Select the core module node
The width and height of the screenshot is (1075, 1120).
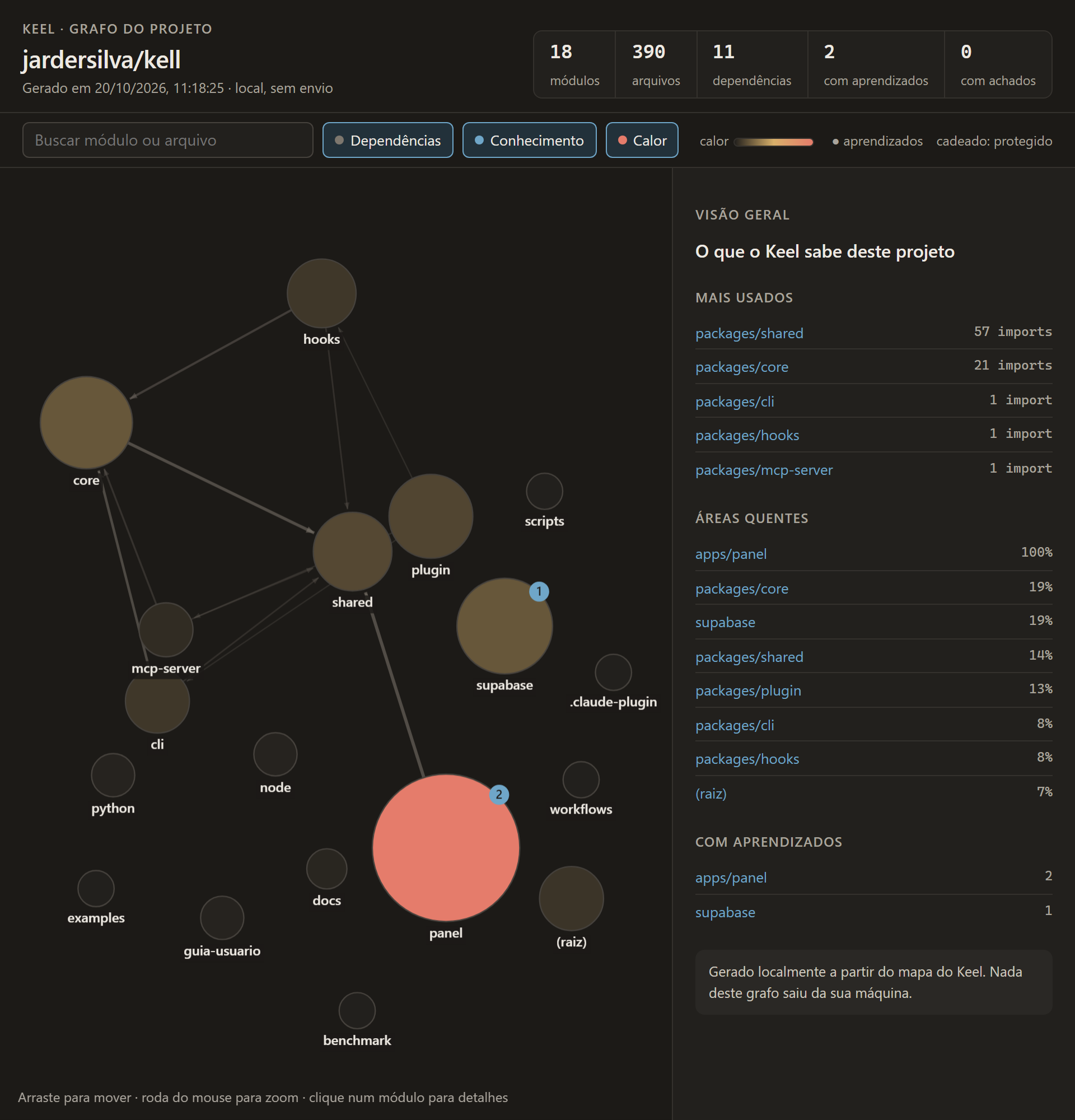click(86, 423)
